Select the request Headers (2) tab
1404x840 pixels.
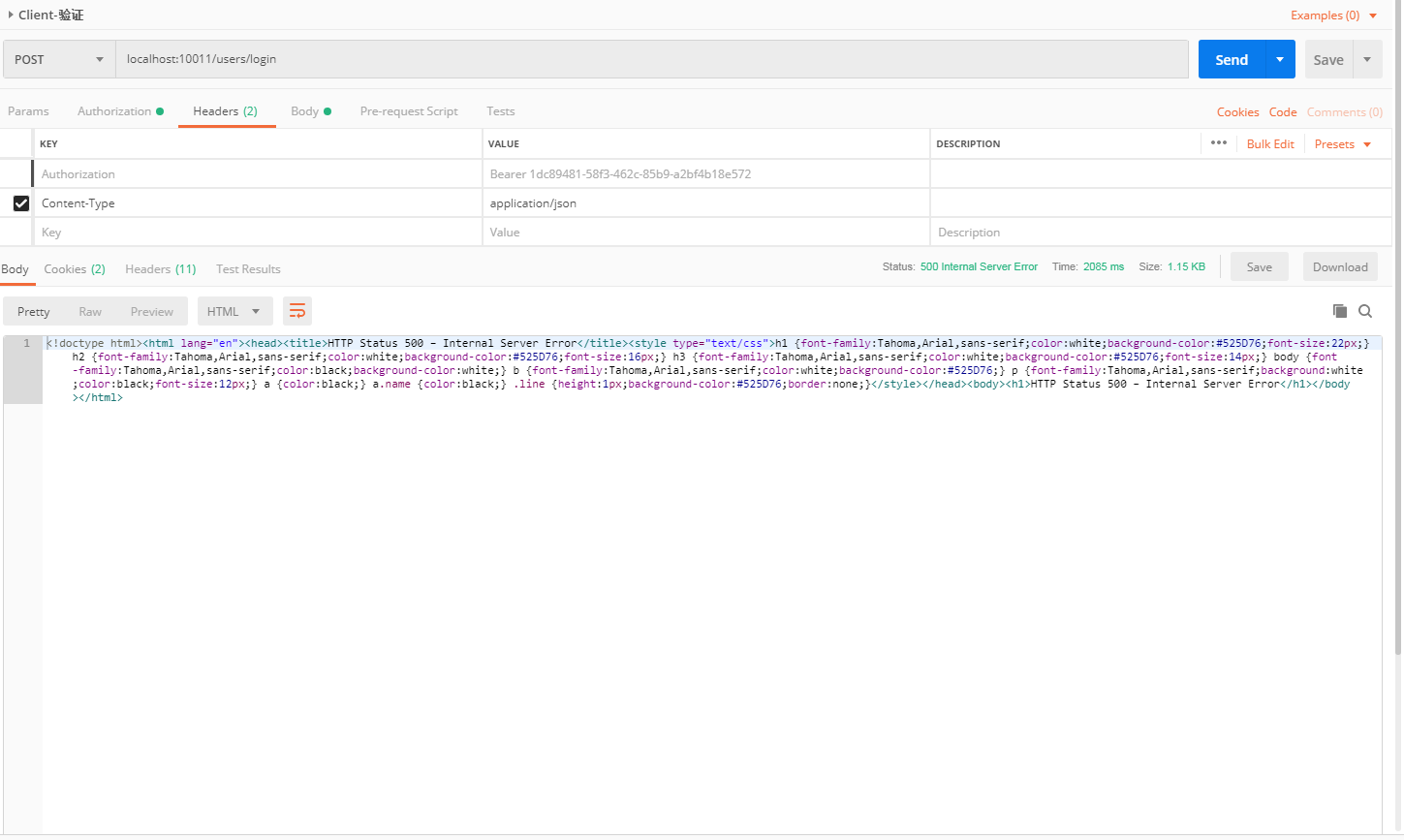pyautogui.click(x=226, y=111)
